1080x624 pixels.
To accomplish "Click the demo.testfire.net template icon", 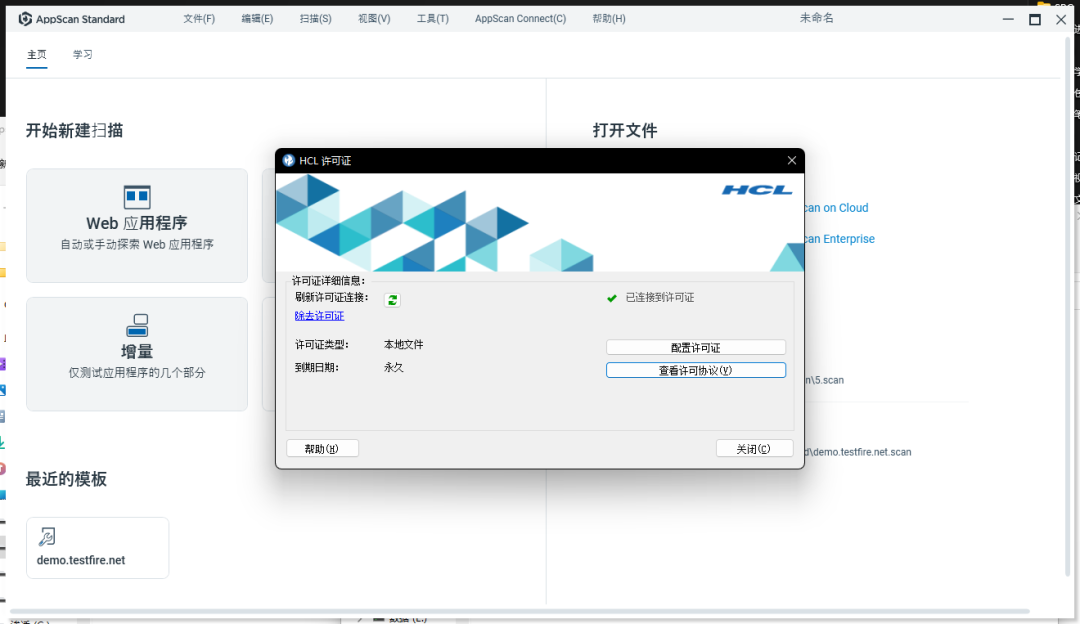I will pos(47,537).
